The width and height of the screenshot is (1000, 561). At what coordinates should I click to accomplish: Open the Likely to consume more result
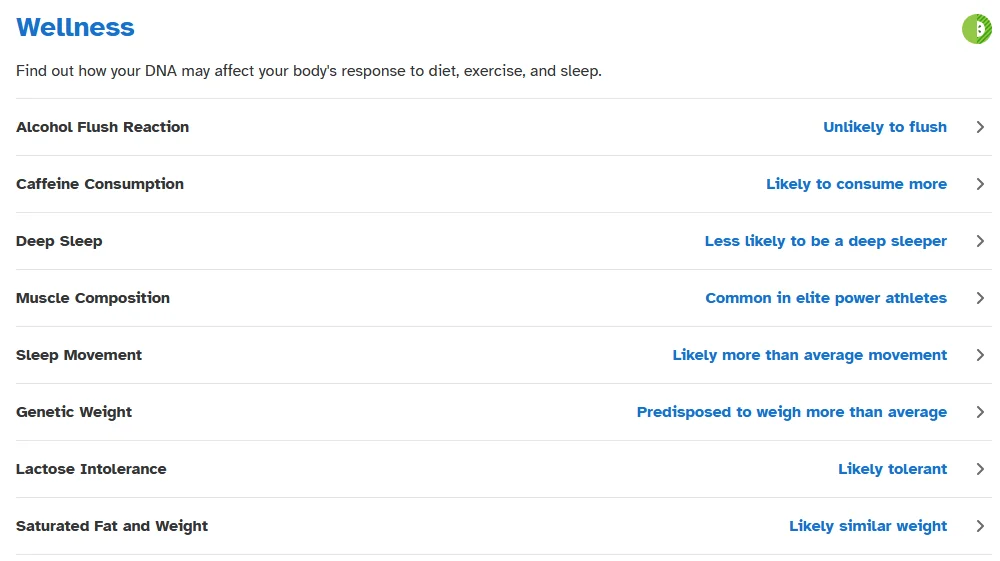pos(856,184)
